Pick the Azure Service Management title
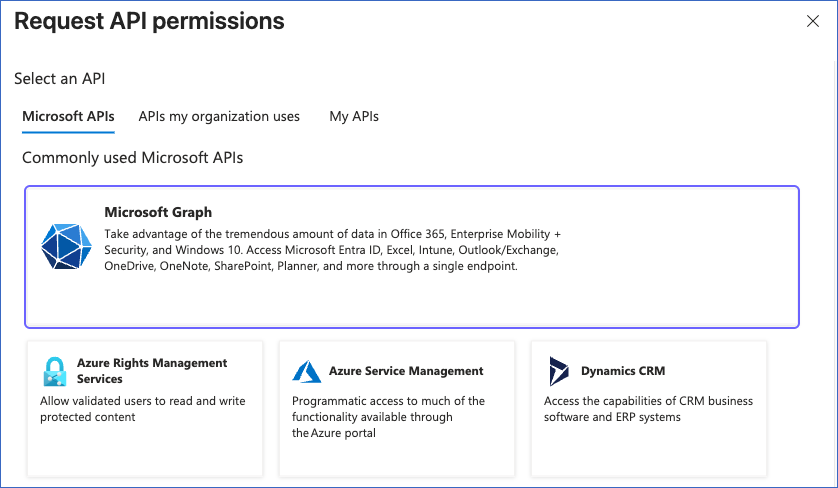 pyautogui.click(x=406, y=370)
